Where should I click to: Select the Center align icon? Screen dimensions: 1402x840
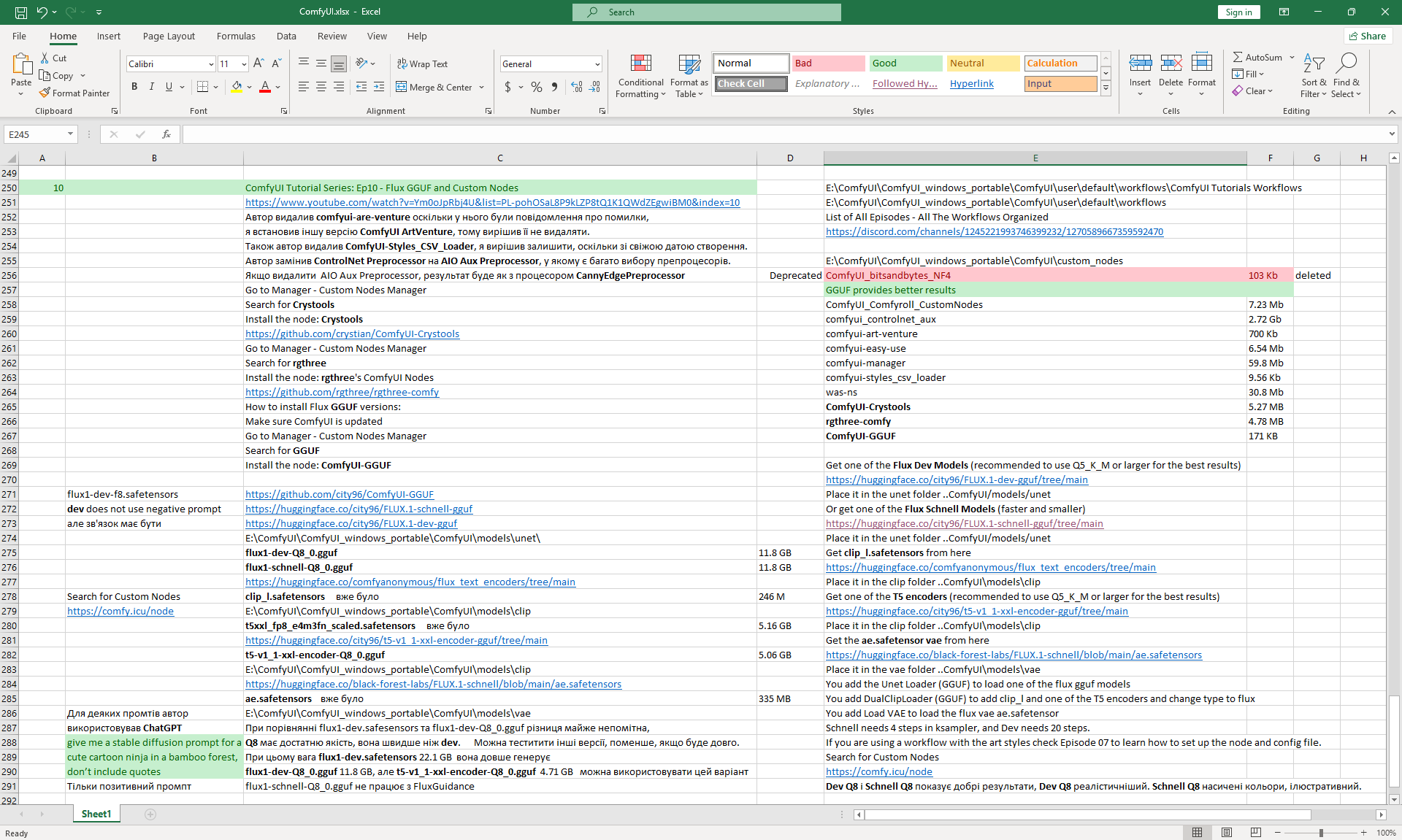[x=321, y=87]
